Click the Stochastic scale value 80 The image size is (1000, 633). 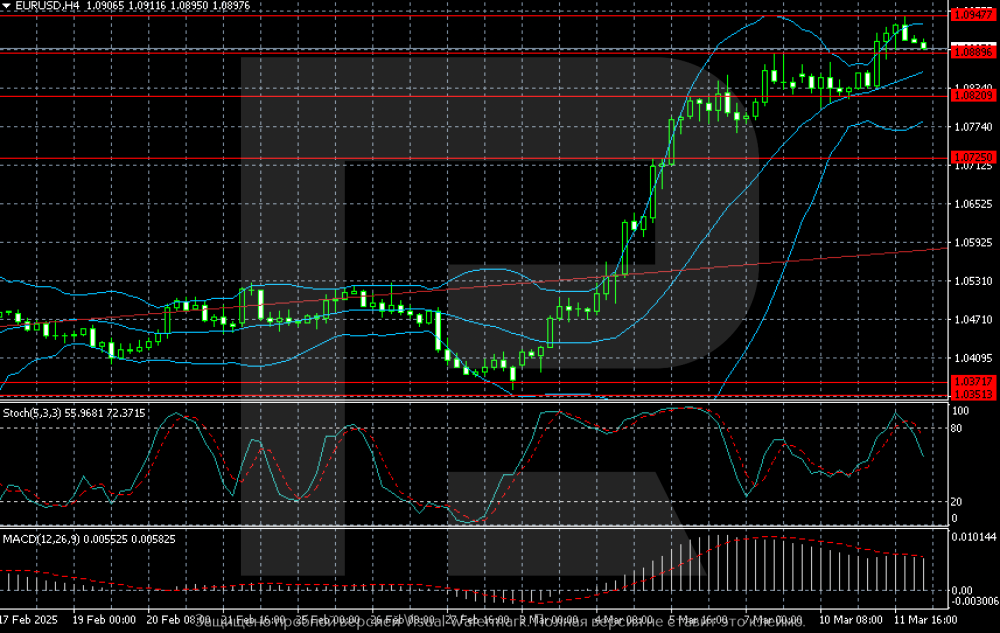(x=958, y=429)
